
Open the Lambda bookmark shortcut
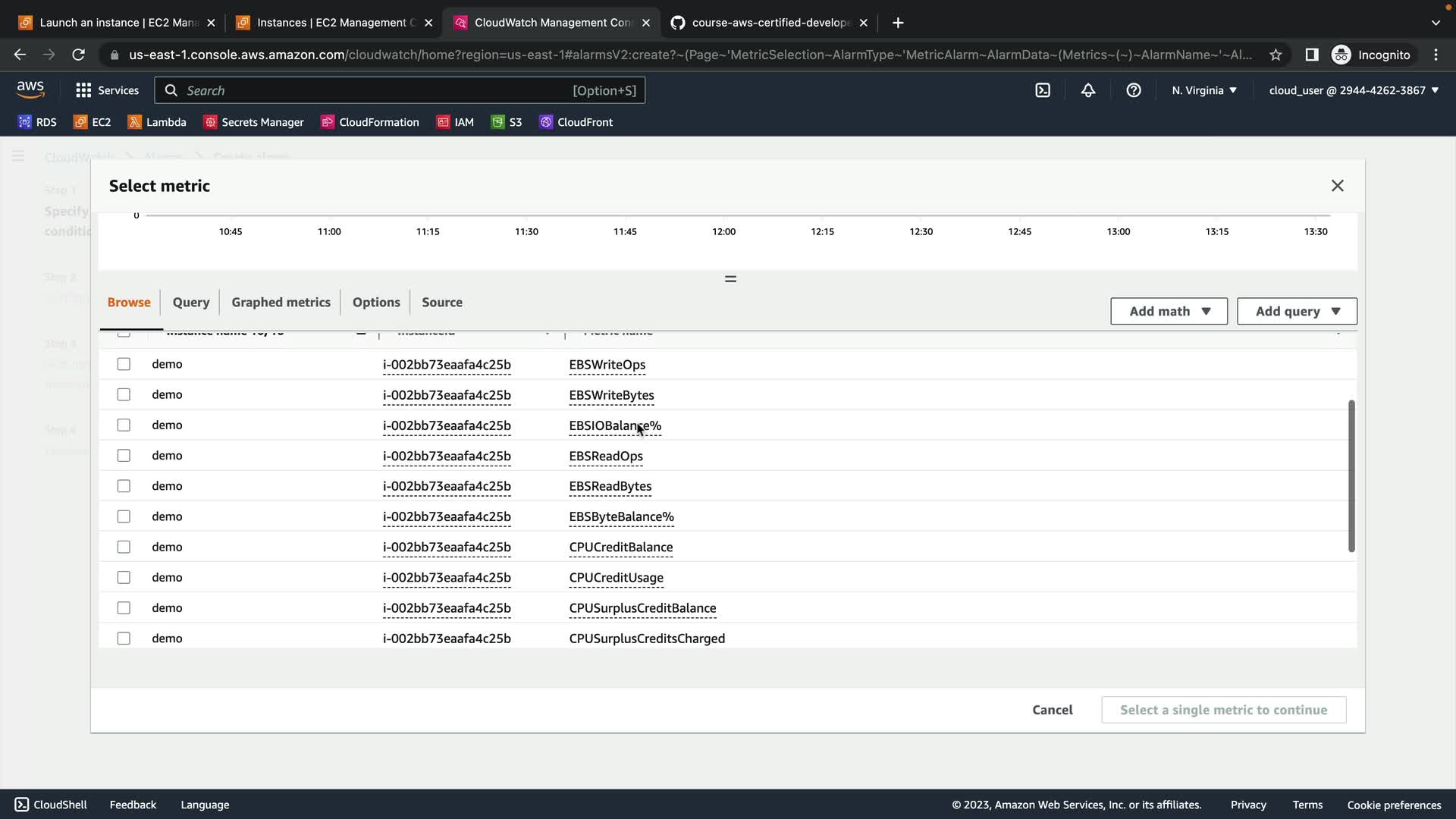pyautogui.click(x=157, y=122)
